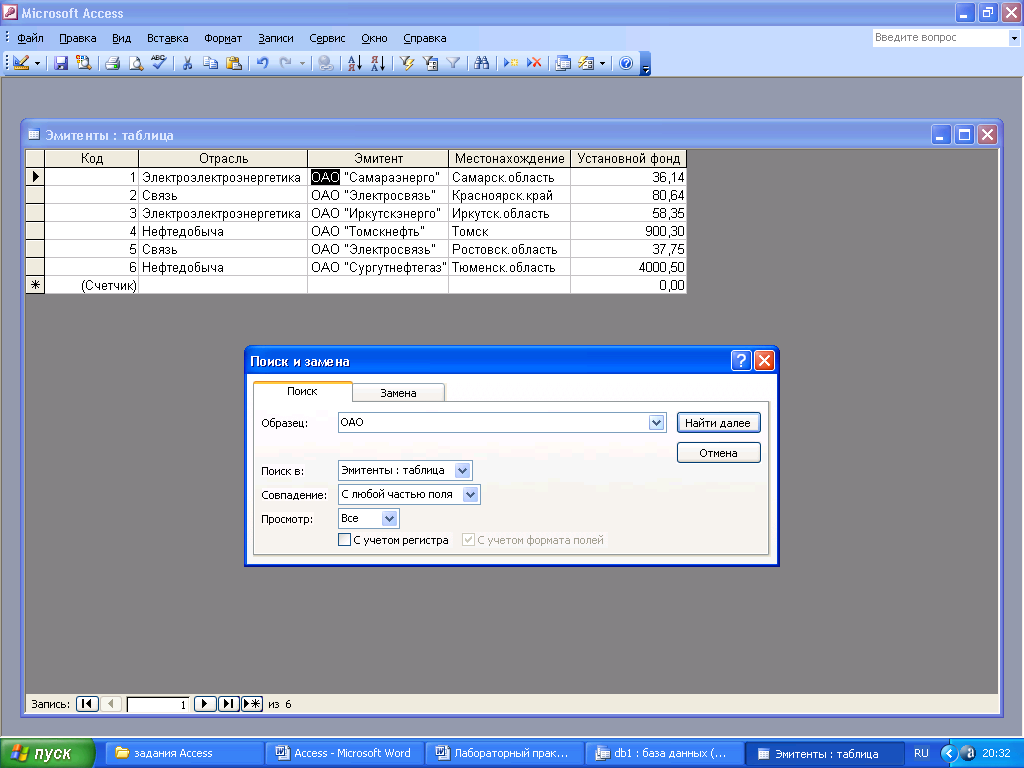Go to first record navigation button
1024x768 pixels.
click(x=87, y=703)
